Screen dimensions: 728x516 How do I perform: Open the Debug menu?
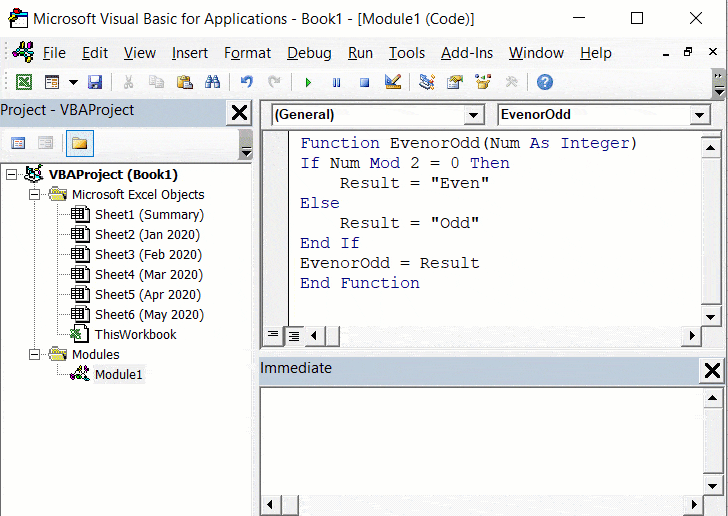click(309, 53)
